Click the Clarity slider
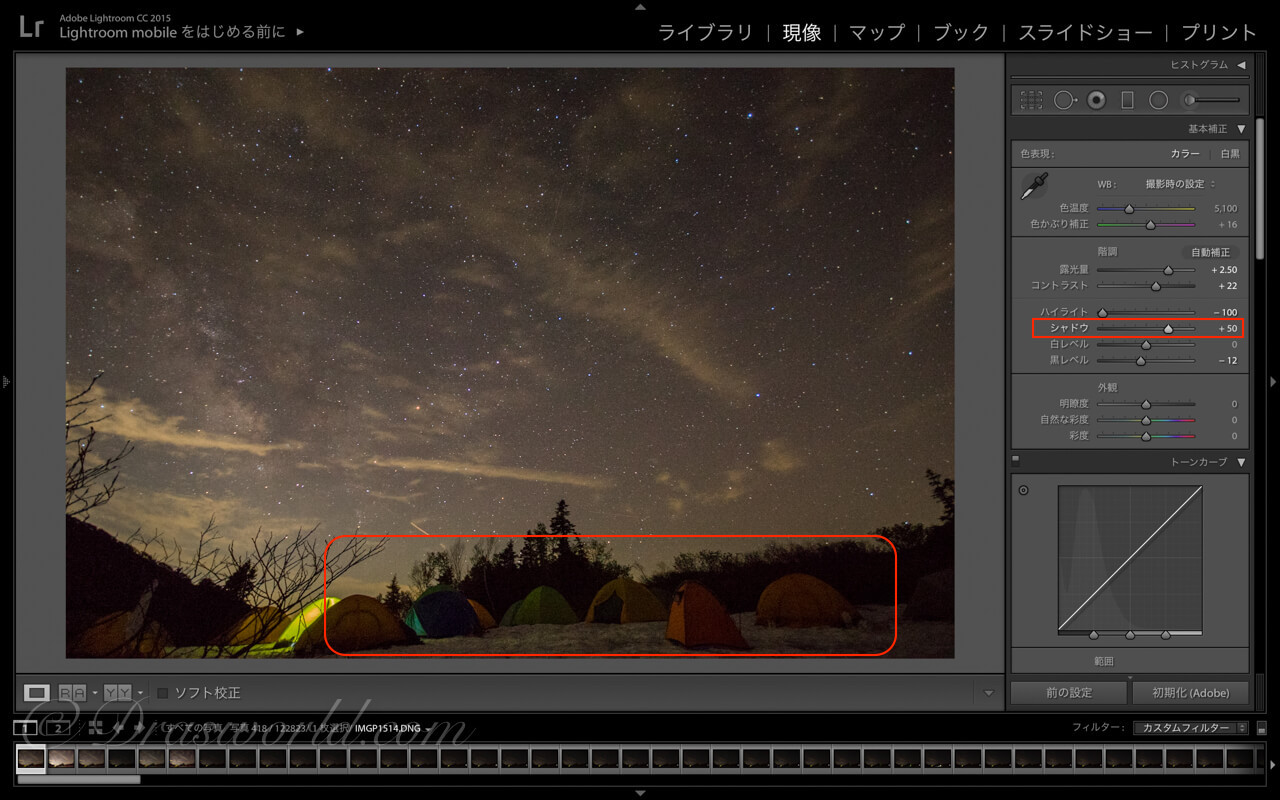The width and height of the screenshot is (1280, 800). [1146, 404]
